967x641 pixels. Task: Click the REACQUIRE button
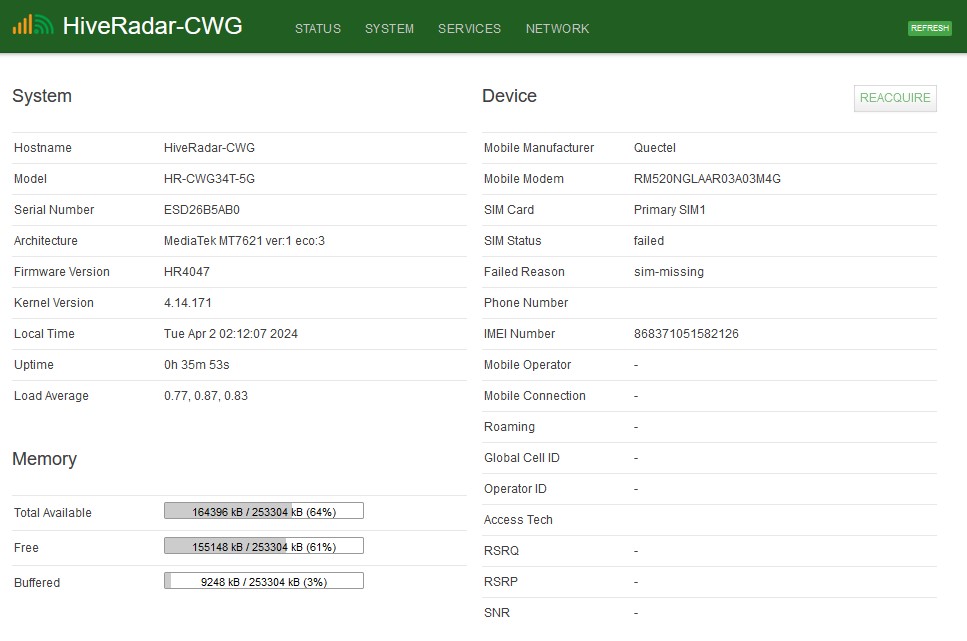[x=894, y=98]
